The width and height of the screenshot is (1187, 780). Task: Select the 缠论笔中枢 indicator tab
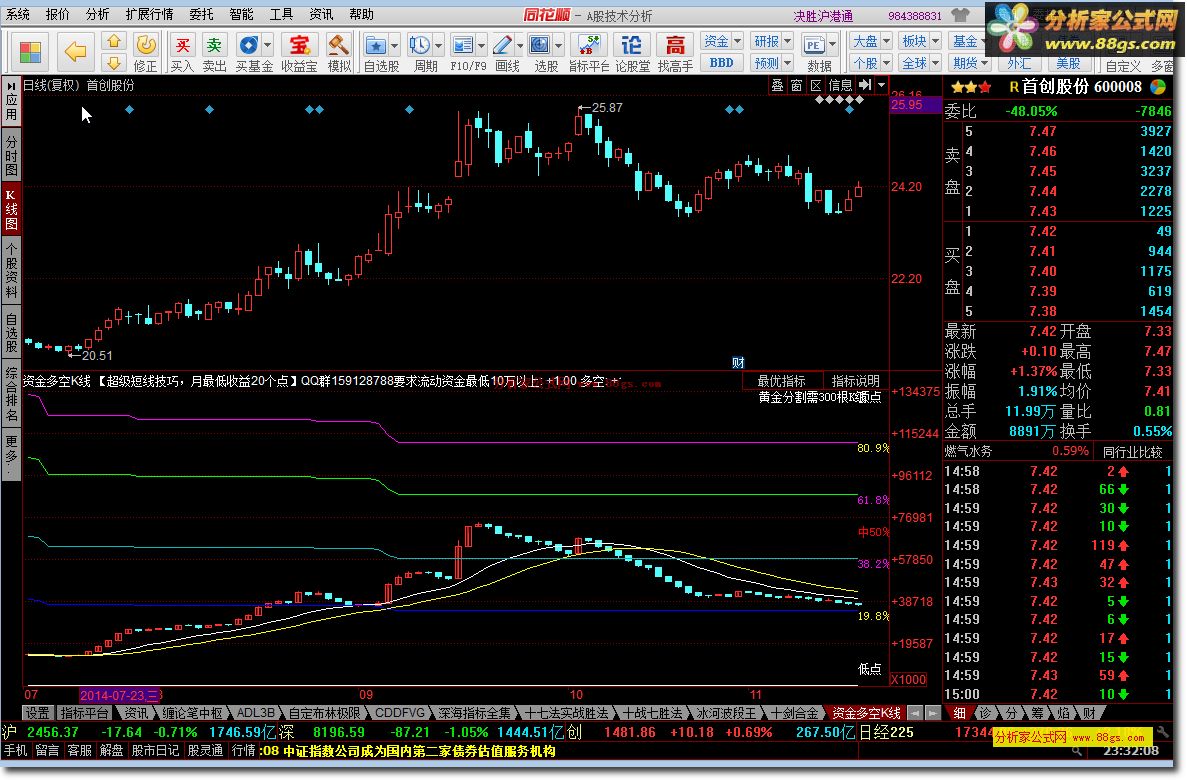[x=192, y=713]
